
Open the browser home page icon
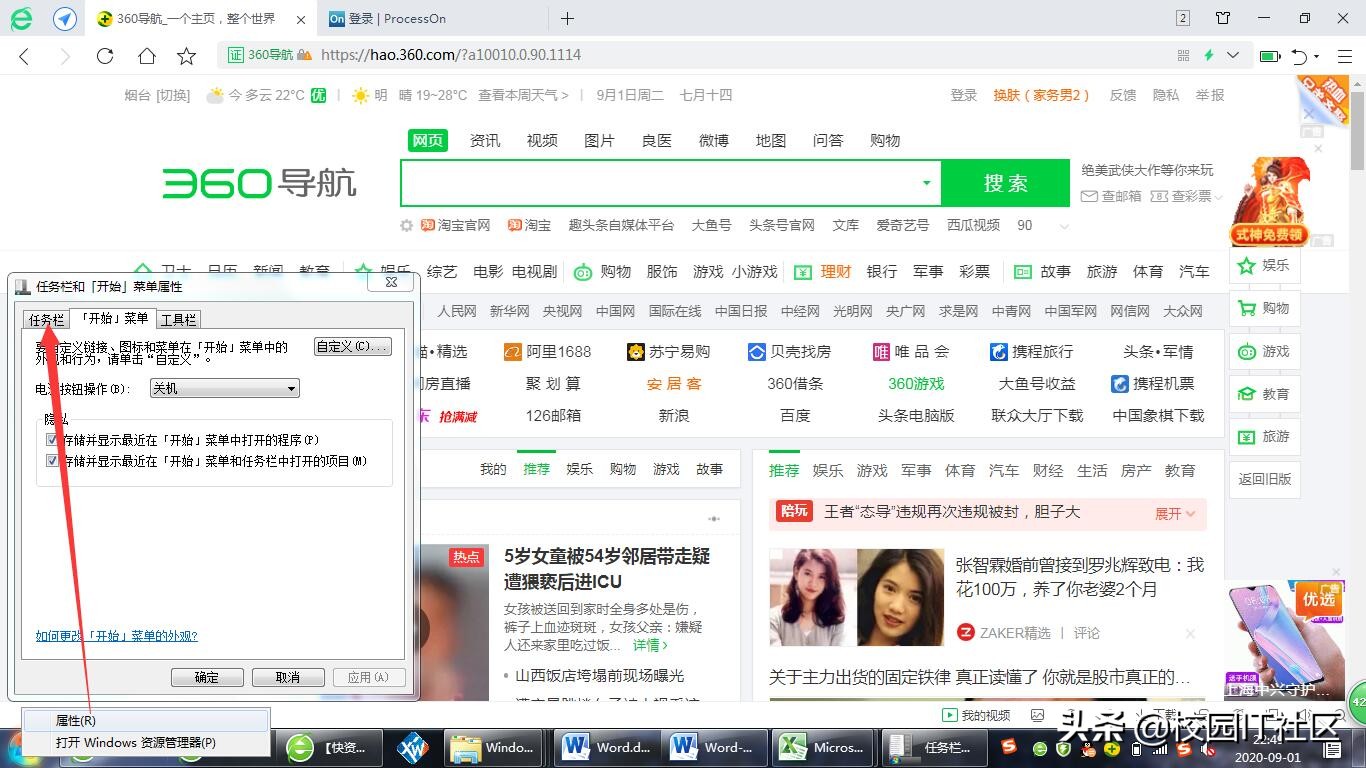(146, 56)
